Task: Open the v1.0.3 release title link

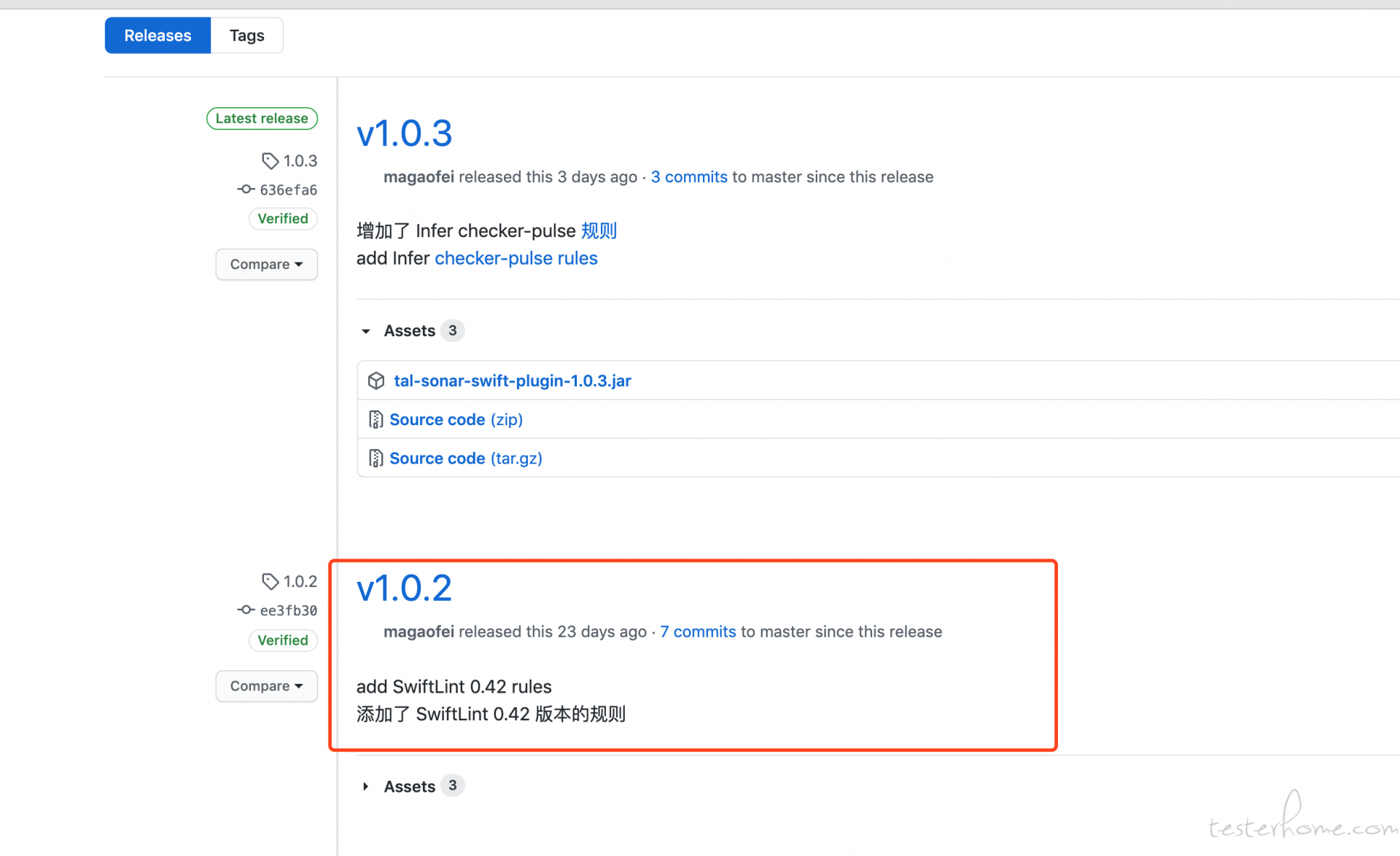Action: tap(404, 133)
